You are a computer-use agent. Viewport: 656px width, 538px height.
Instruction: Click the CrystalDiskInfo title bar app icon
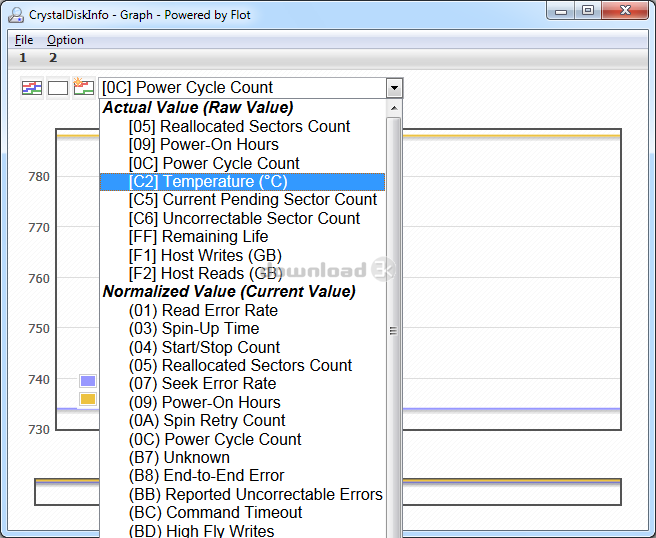(x=16, y=15)
